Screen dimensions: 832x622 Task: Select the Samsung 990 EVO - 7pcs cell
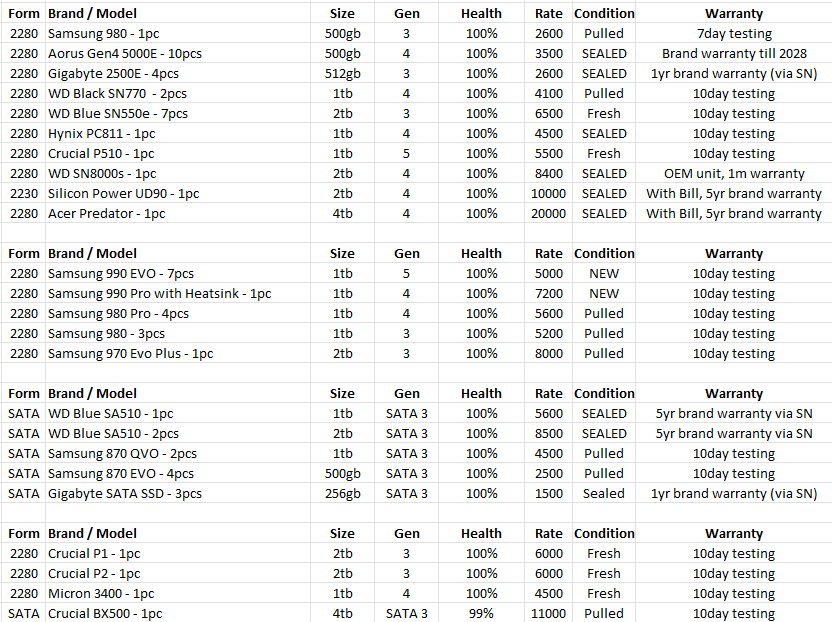(178, 273)
